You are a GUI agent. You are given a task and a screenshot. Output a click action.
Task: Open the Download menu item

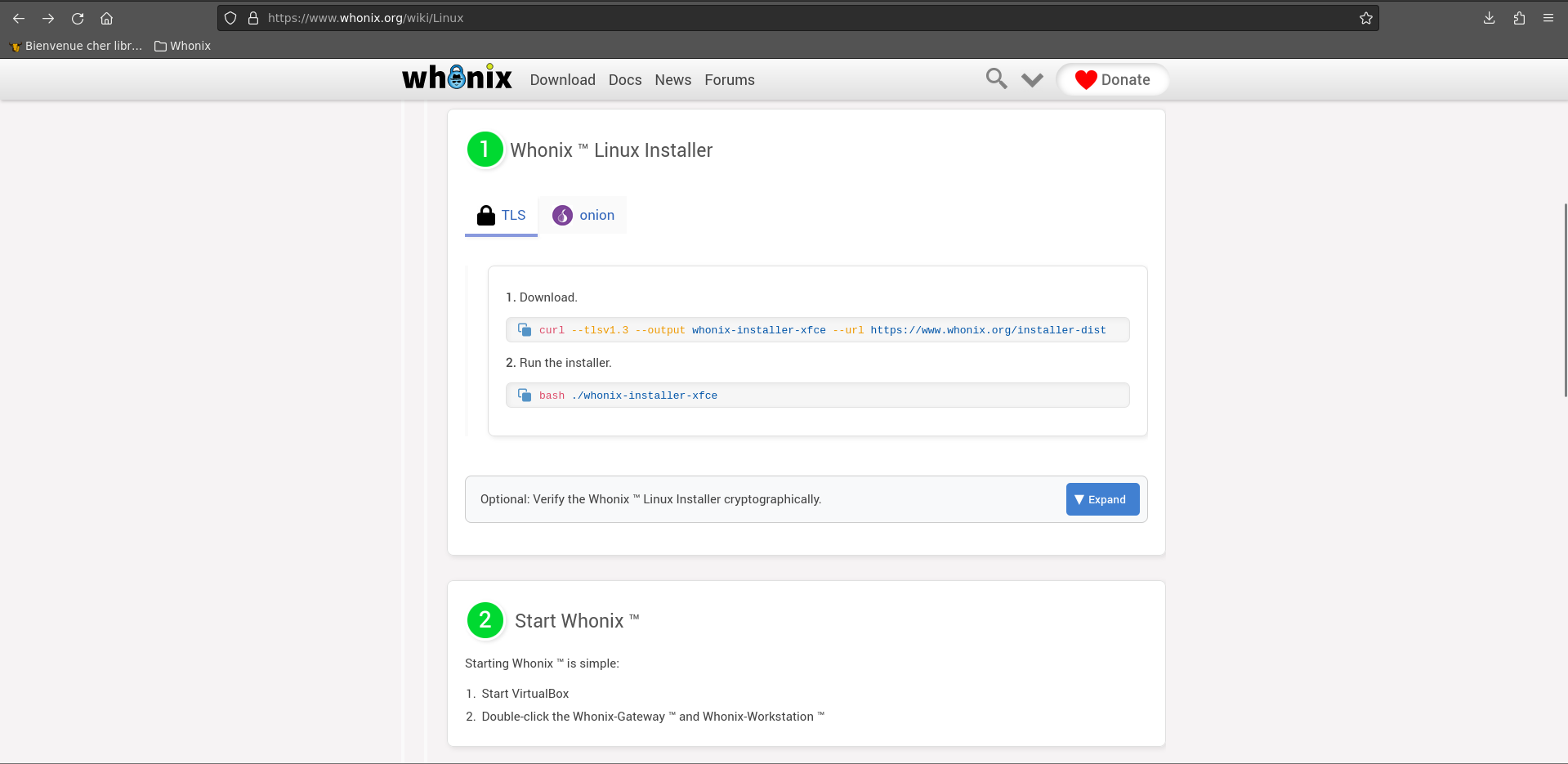(x=562, y=80)
